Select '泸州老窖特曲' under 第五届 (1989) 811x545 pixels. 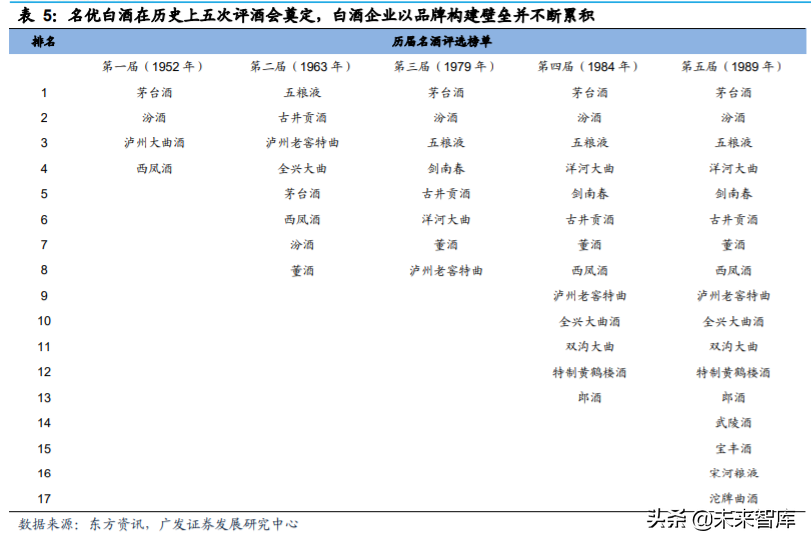click(733, 296)
